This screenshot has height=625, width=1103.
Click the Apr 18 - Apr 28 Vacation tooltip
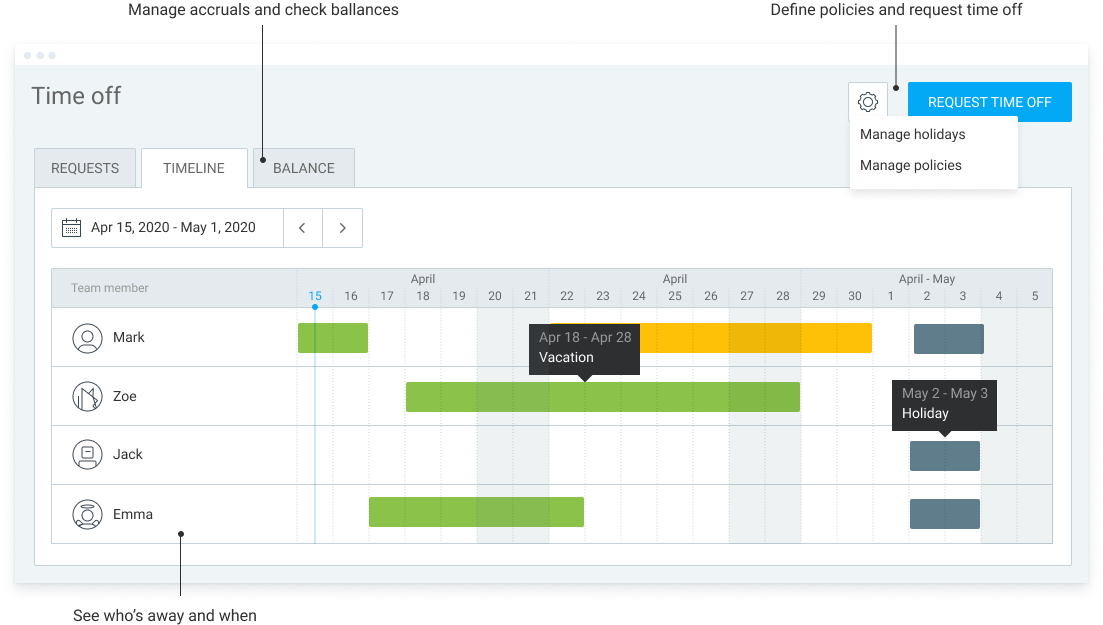pyautogui.click(x=585, y=349)
